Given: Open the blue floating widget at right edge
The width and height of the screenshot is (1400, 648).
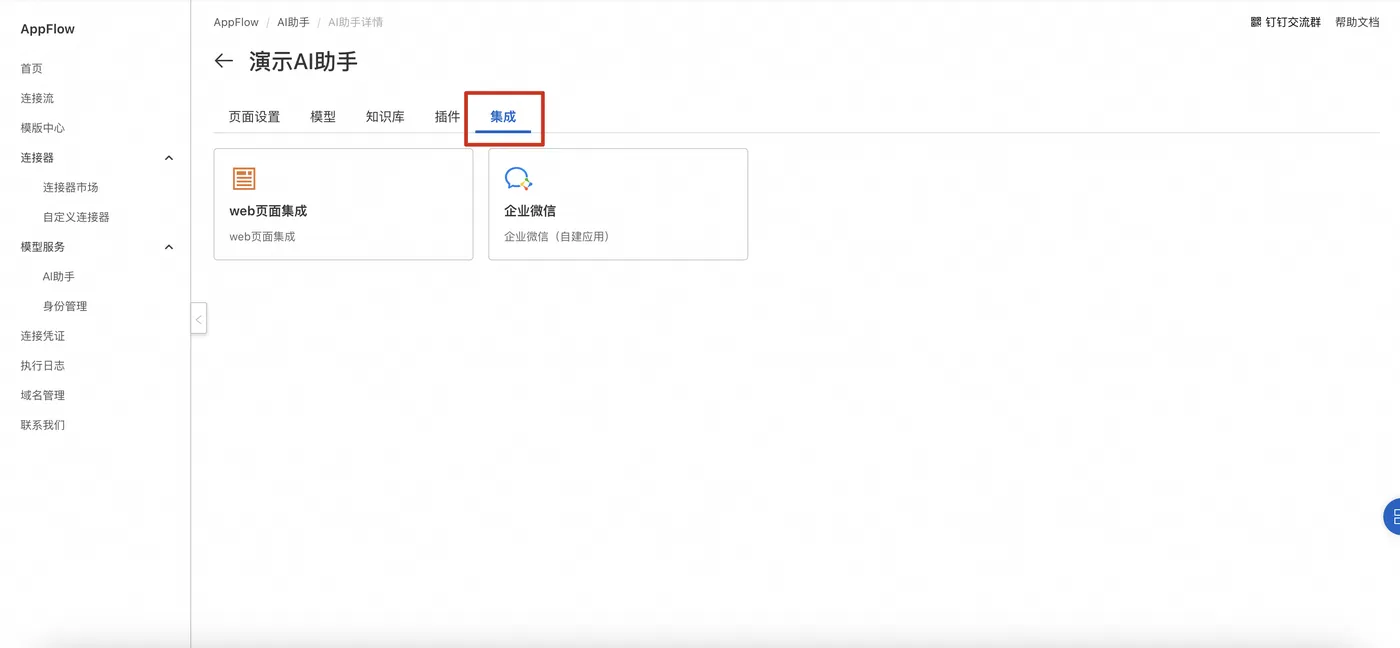Looking at the screenshot, I should coord(1392,517).
